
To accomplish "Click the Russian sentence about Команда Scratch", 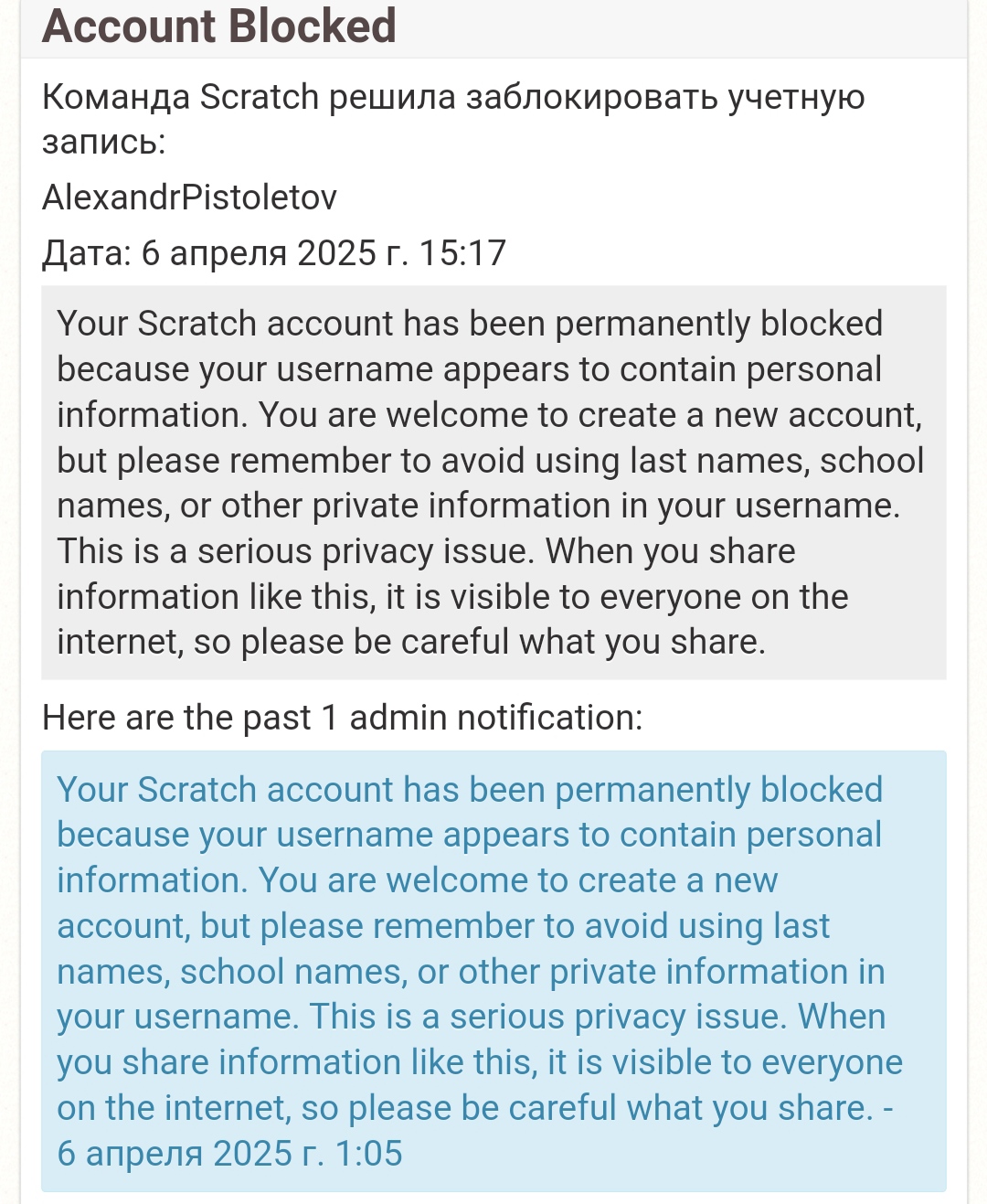I will pyautogui.click(x=452, y=98).
